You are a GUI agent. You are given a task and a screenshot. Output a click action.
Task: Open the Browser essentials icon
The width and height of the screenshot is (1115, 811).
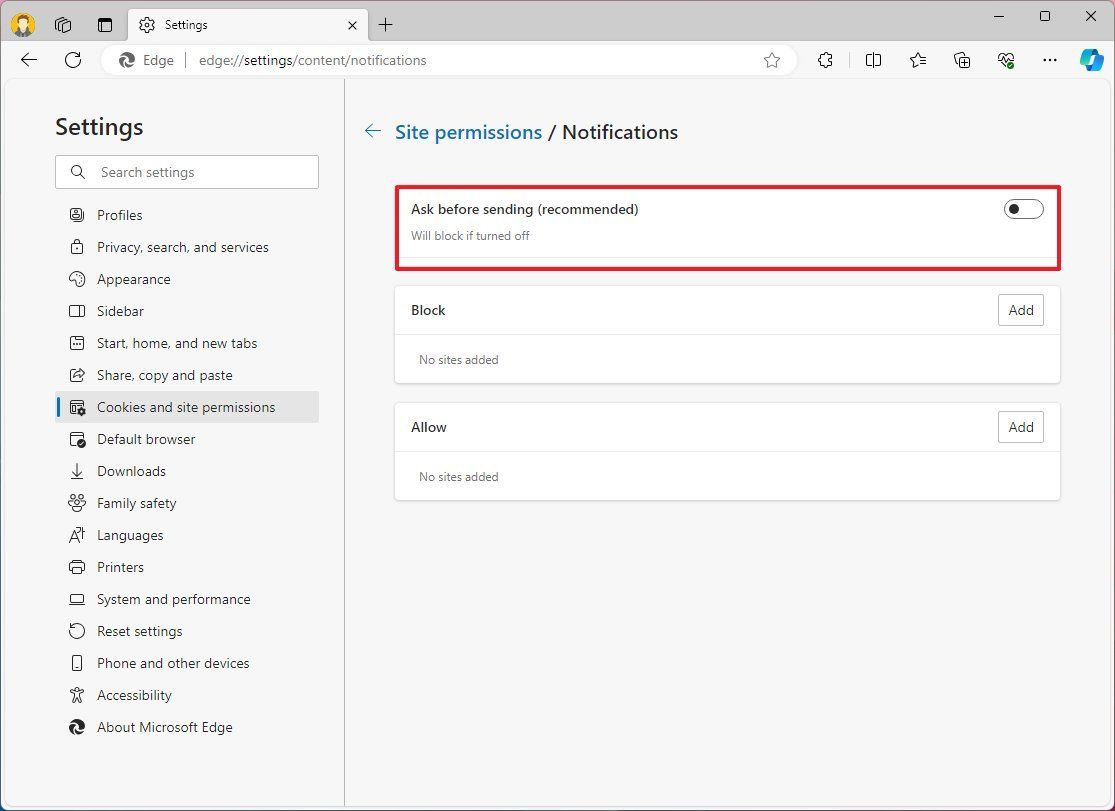[1006, 60]
